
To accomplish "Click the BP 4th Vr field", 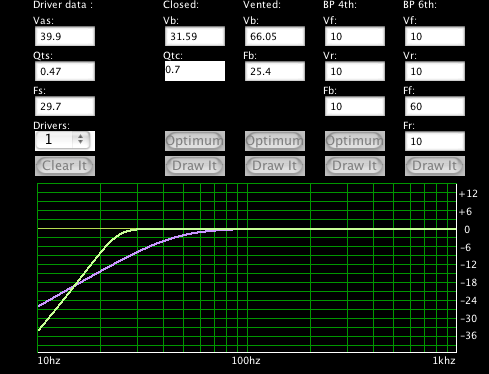I will tap(355, 71).
